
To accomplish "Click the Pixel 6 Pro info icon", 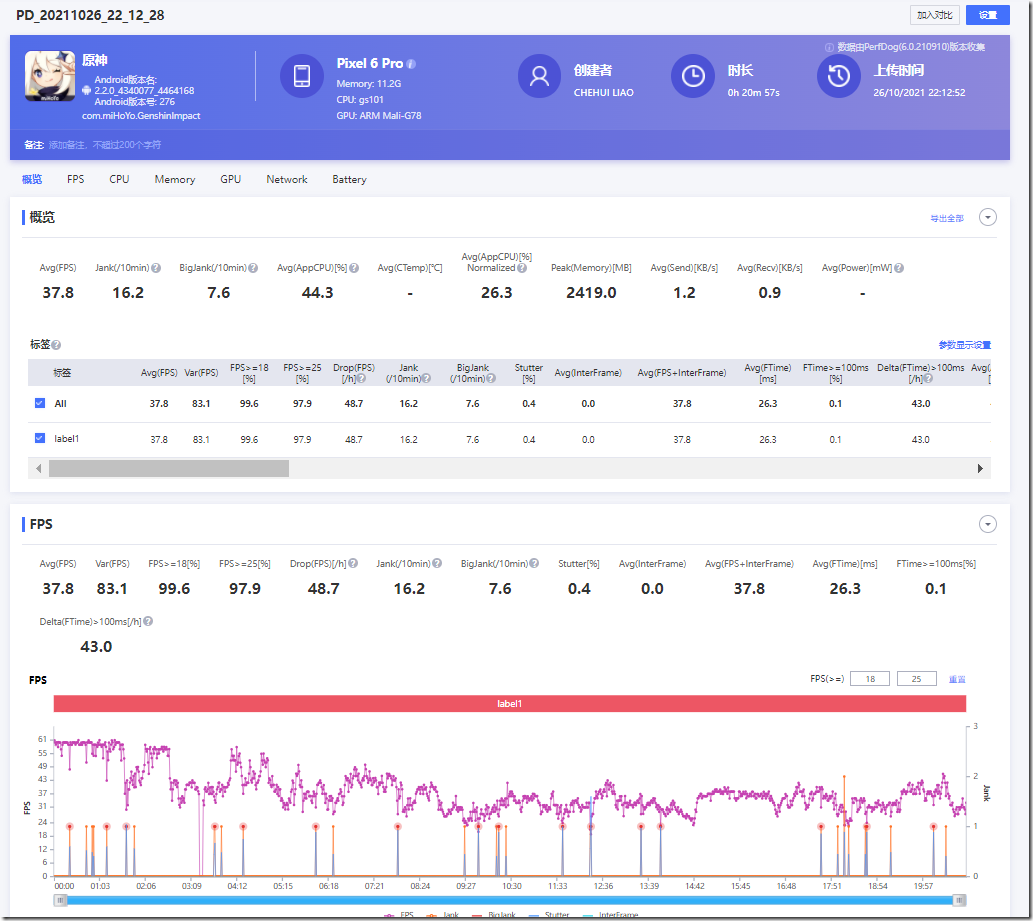I will pyautogui.click(x=411, y=64).
